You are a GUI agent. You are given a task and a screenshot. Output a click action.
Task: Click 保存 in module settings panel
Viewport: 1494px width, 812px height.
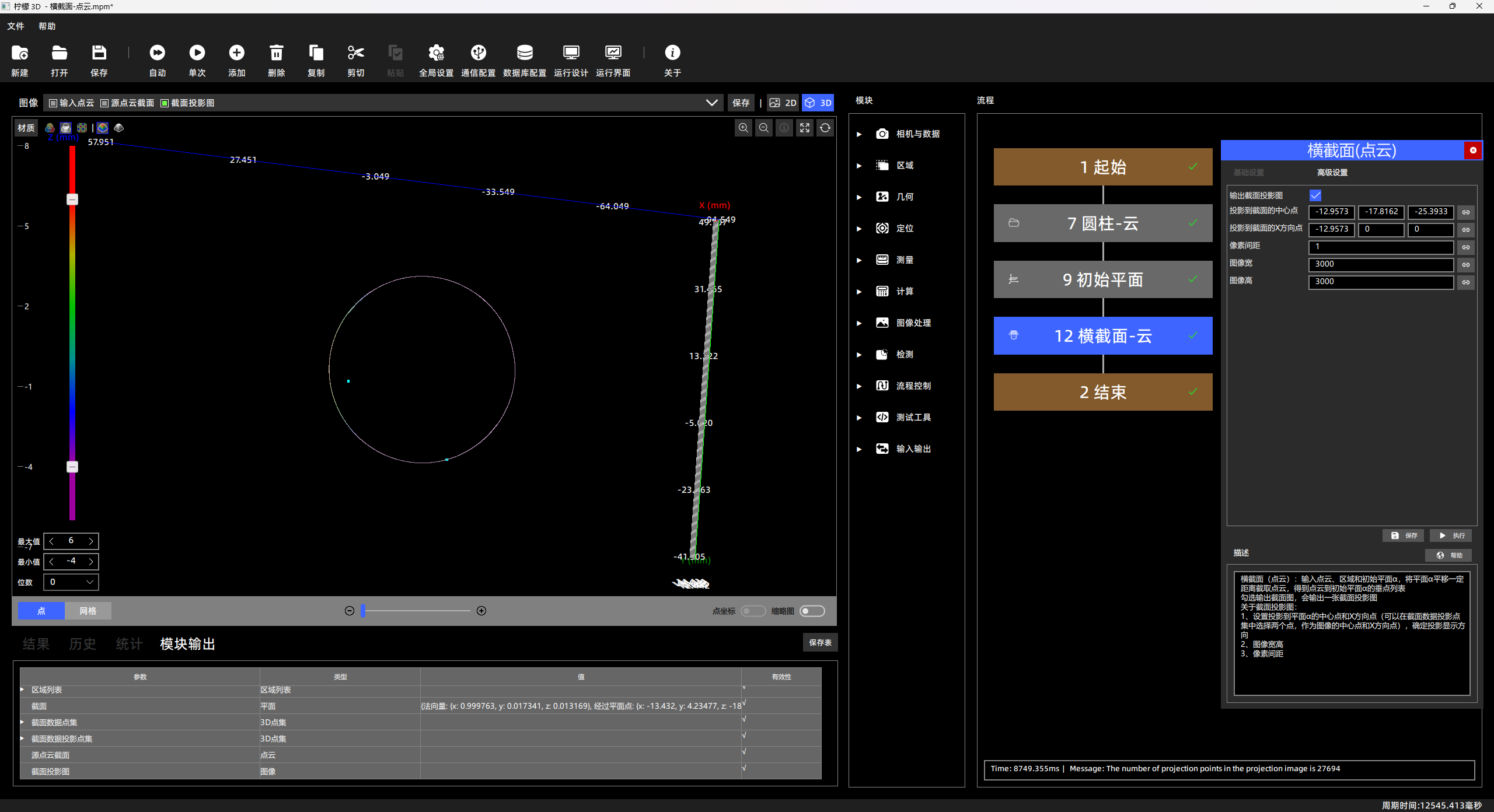pyautogui.click(x=1404, y=535)
